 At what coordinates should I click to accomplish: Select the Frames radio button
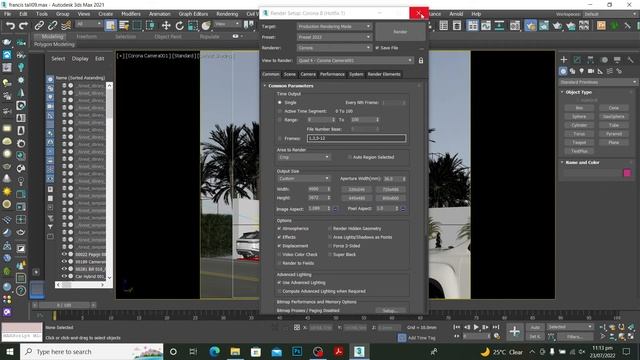[x=280, y=138]
